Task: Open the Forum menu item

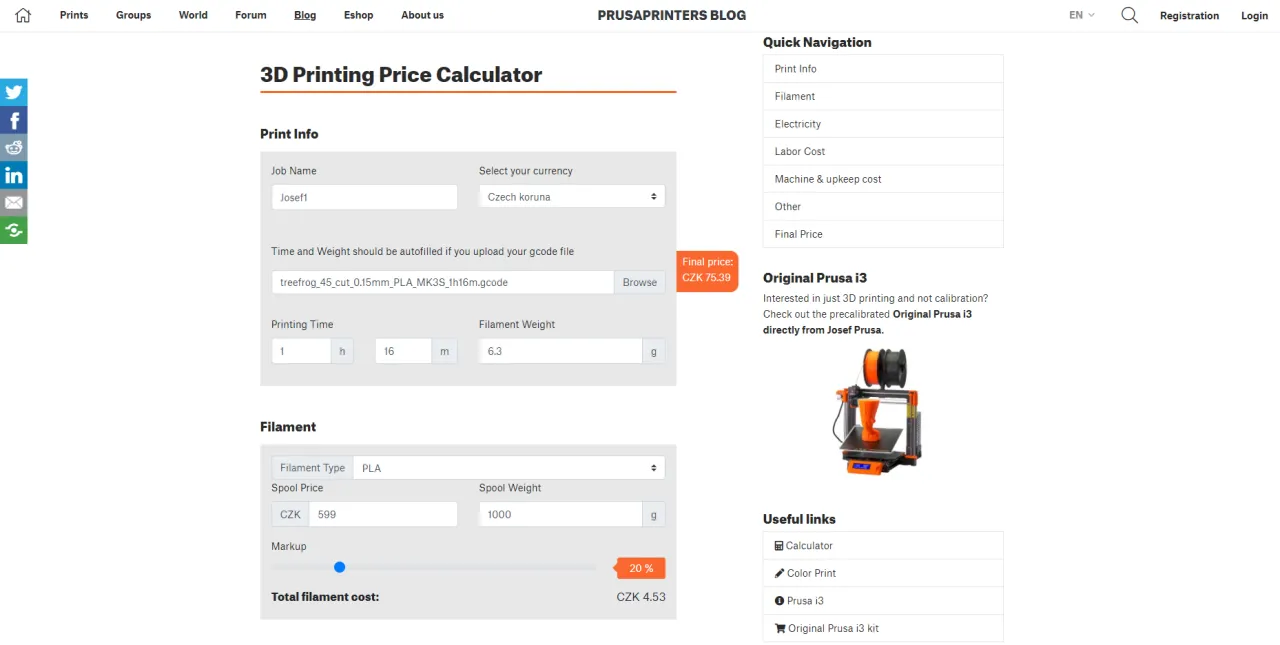Action: (250, 15)
